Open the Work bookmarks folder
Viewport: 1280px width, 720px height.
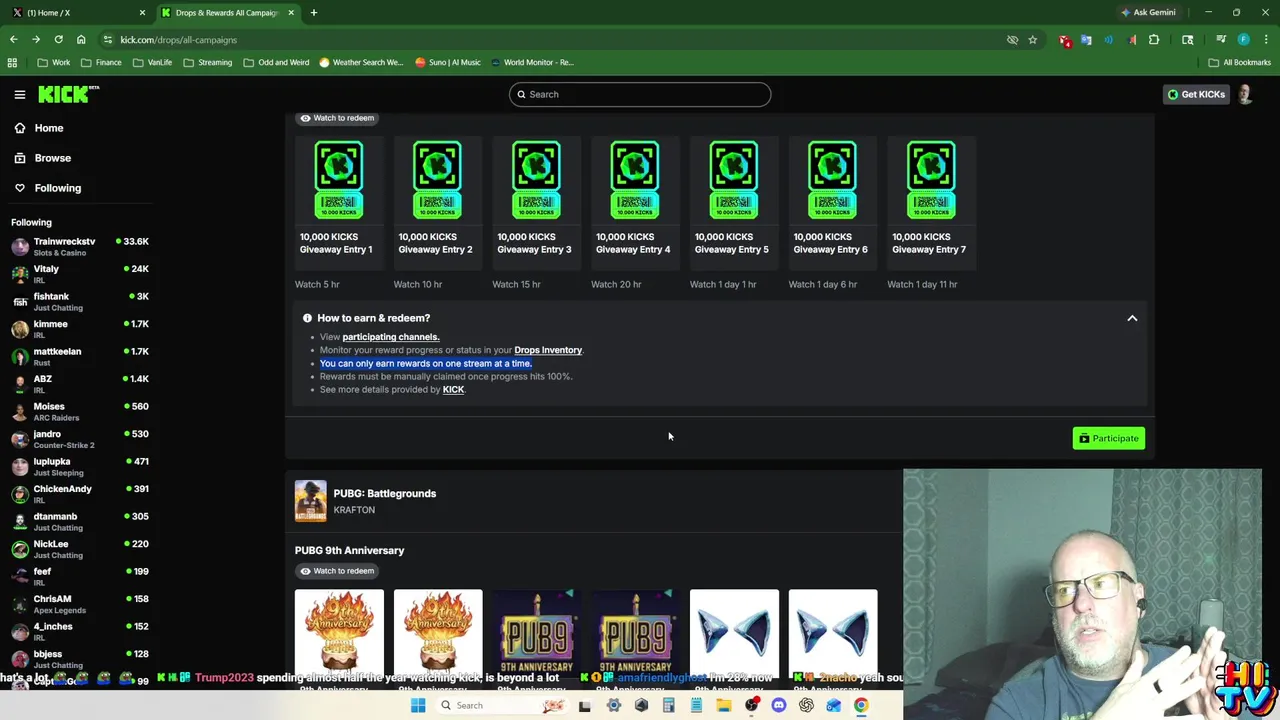coord(54,62)
